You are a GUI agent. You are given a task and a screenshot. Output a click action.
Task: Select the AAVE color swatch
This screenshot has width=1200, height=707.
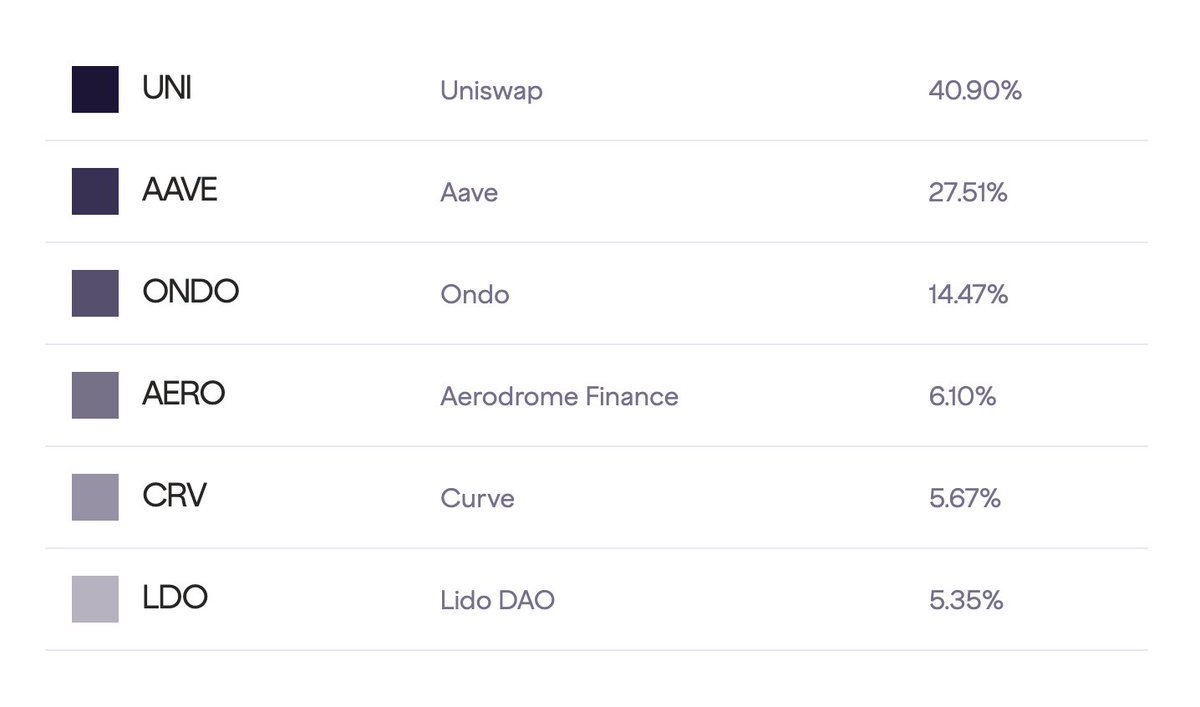tap(95, 191)
